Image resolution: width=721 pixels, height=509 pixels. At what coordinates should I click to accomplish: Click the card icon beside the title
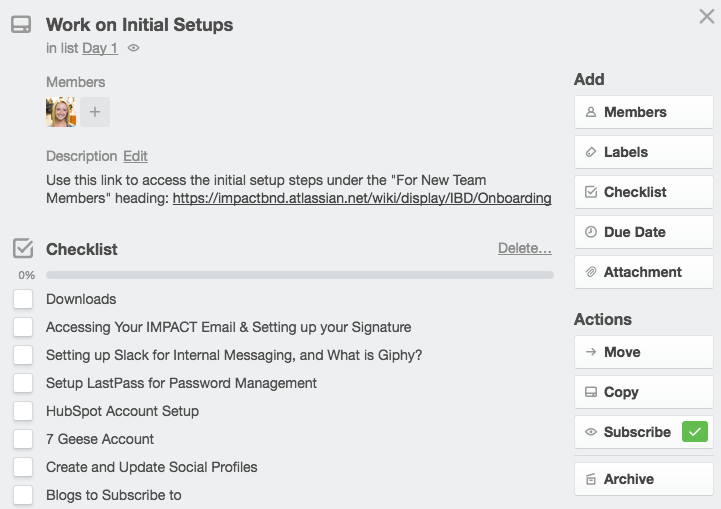point(21,24)
